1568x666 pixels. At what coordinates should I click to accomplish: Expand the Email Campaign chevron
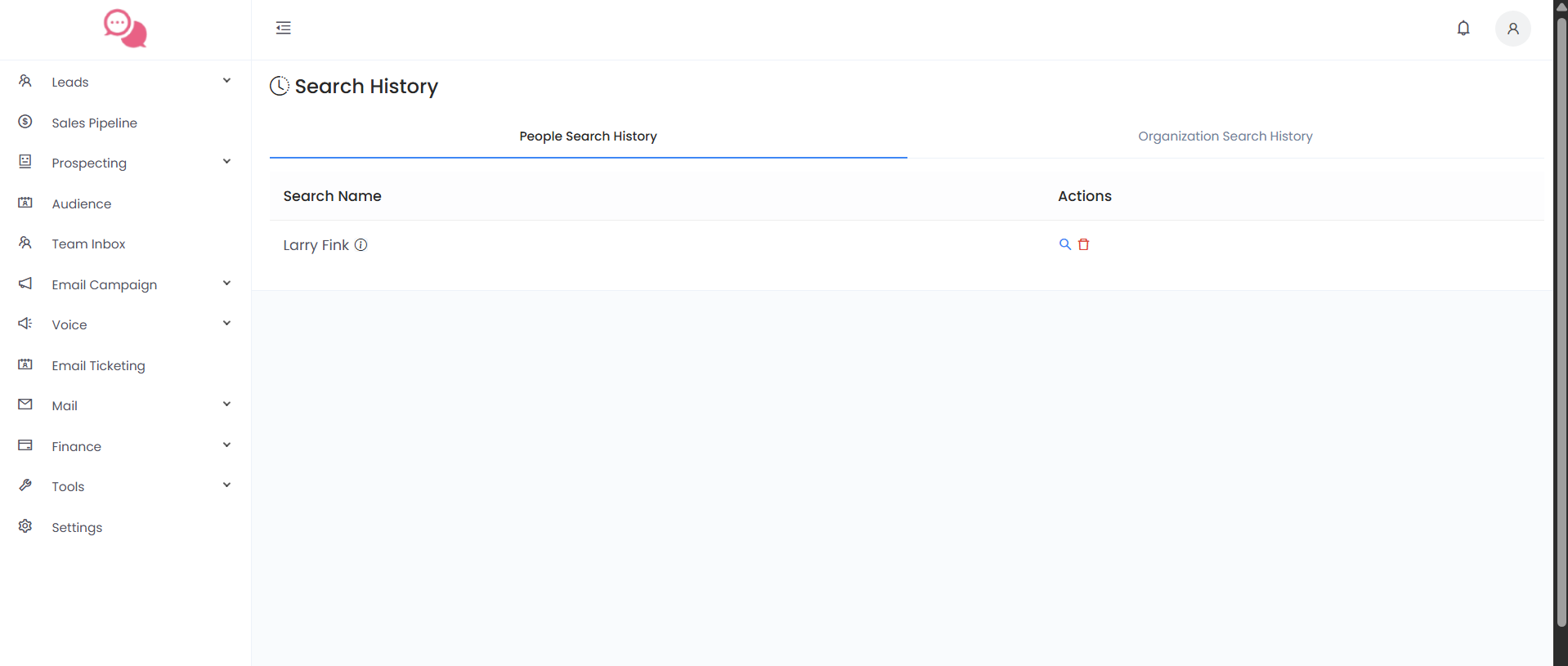click(226, 284)
